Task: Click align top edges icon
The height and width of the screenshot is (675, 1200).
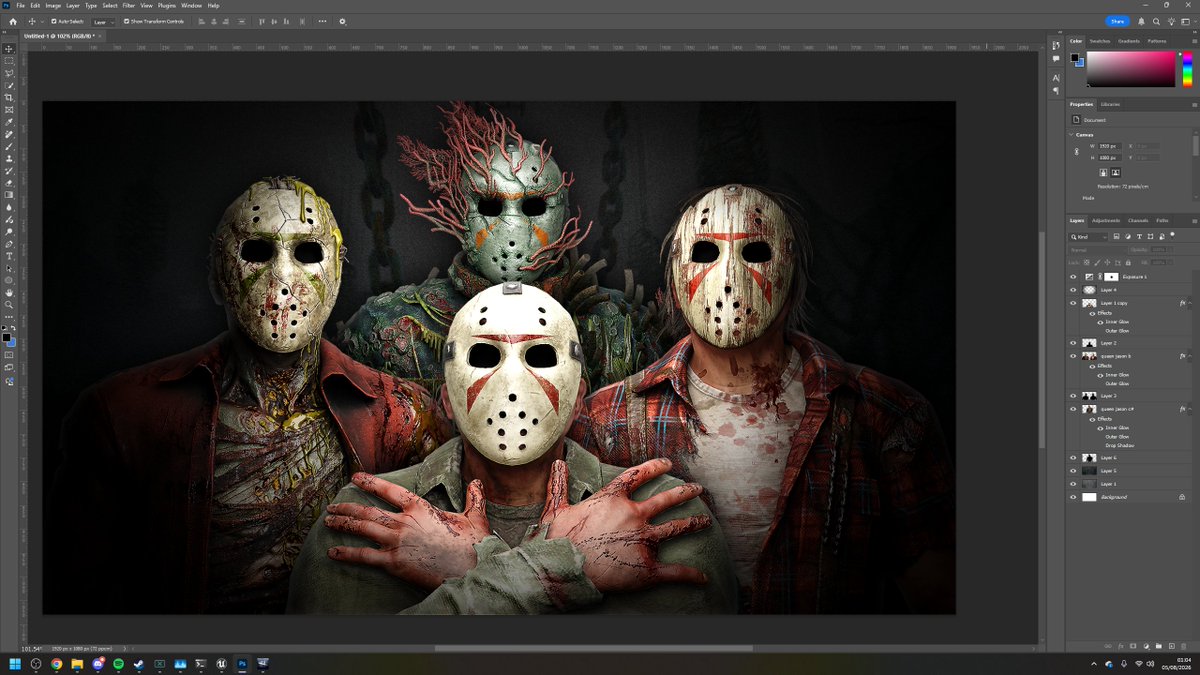Action: 262,21
